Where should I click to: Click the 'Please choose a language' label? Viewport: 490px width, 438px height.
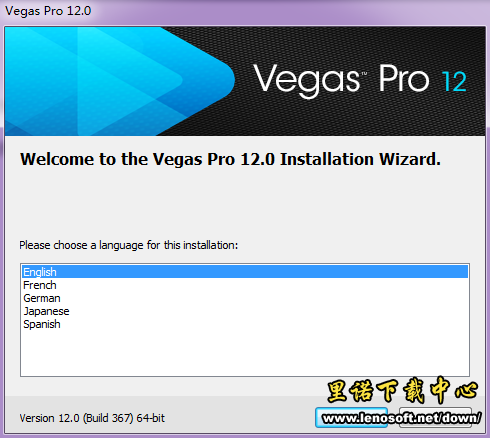129,245
